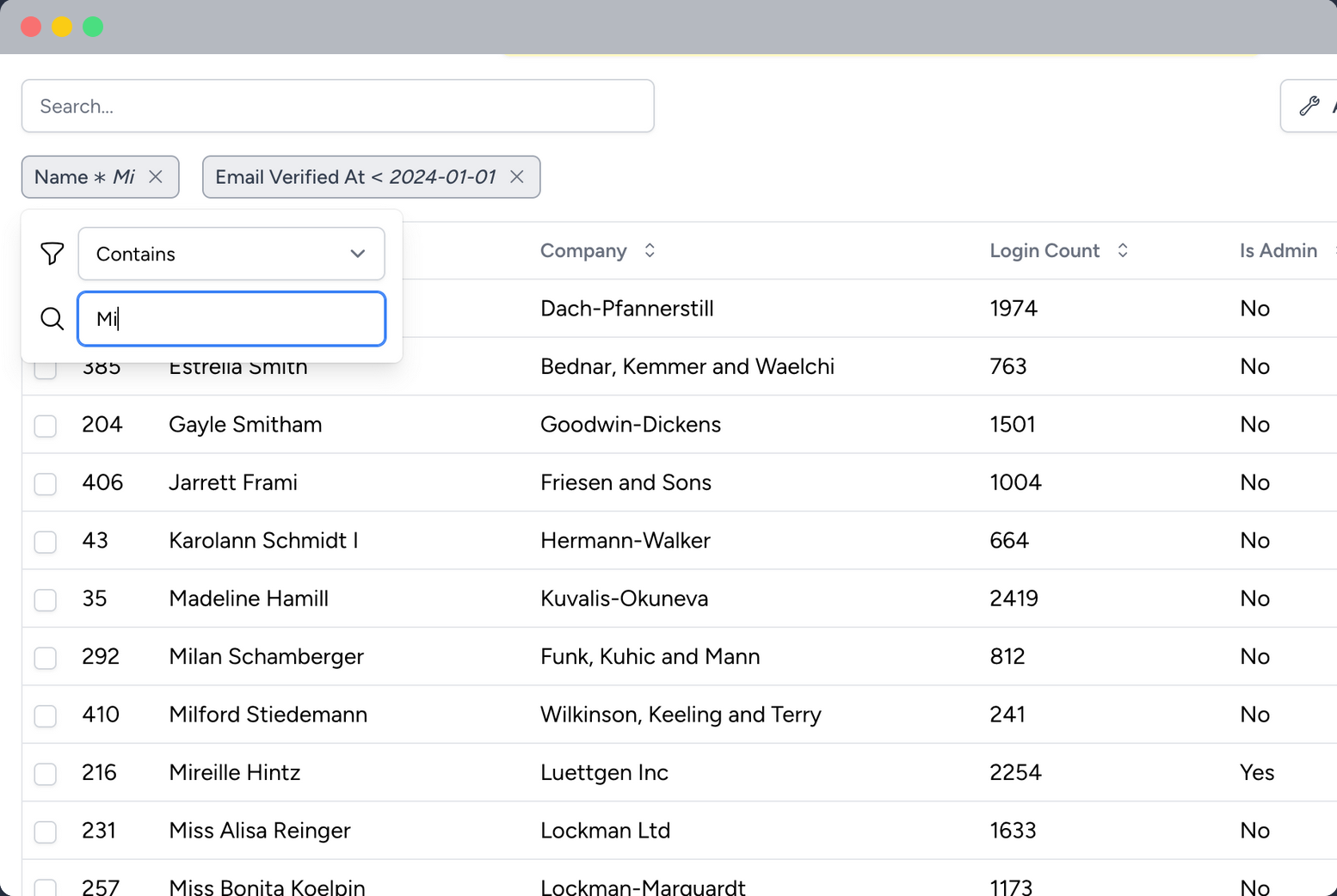Click the Goodwin-Dickens company cell

click(631, 424)
